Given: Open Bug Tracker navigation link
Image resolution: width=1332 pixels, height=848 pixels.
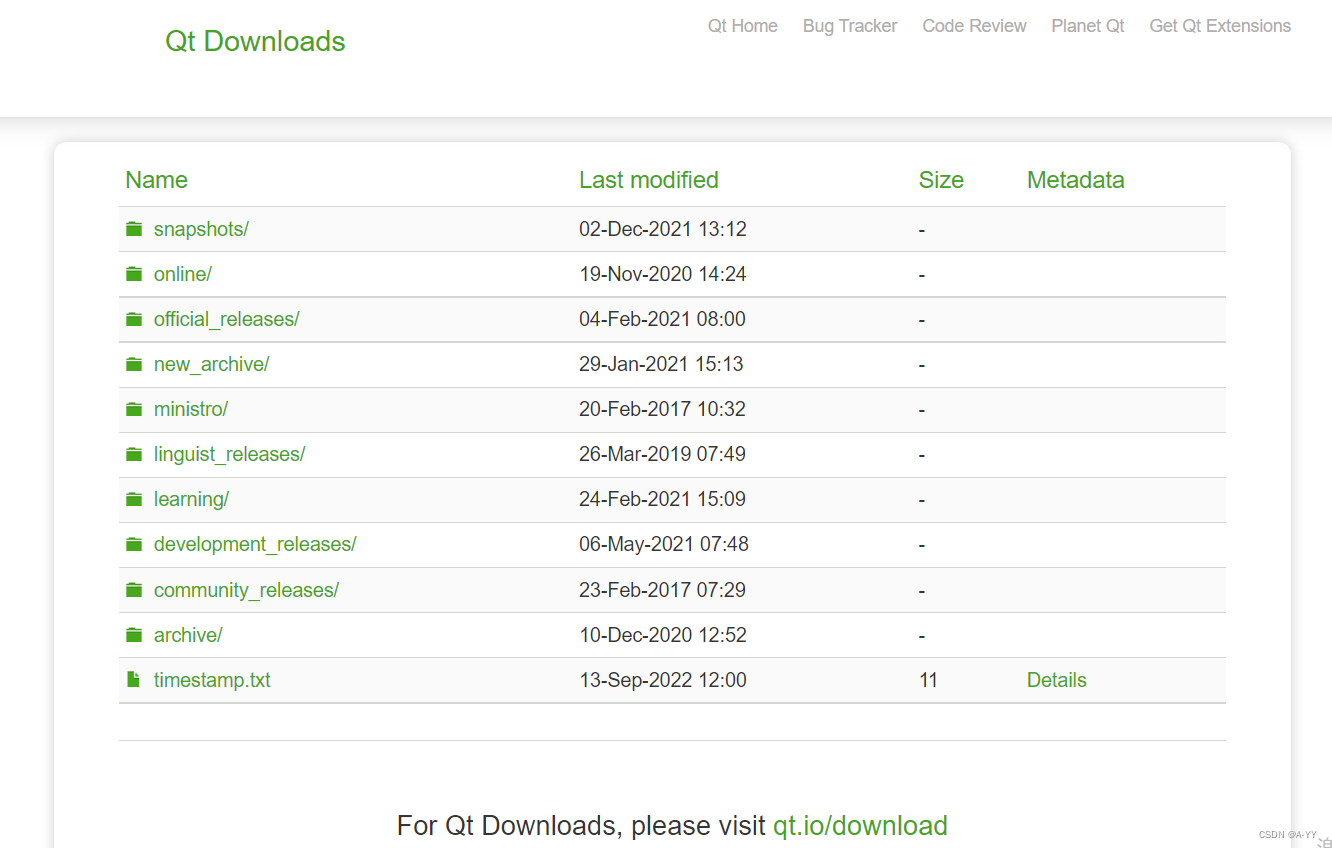Looking at the screenshot, I should click(x=850, y=26).
